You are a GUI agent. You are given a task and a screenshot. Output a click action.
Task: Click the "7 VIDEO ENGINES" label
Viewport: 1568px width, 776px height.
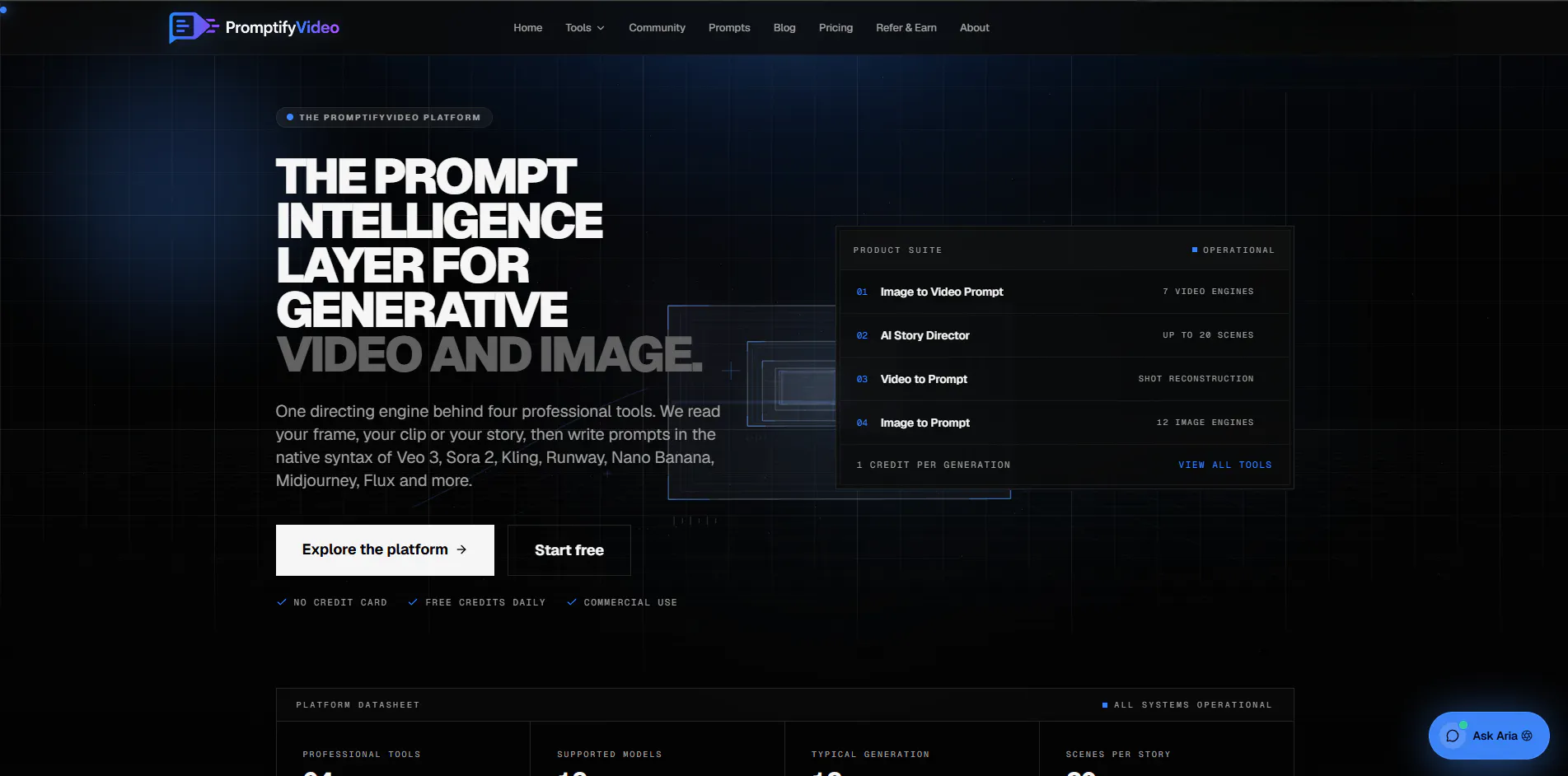point(1208,292)
